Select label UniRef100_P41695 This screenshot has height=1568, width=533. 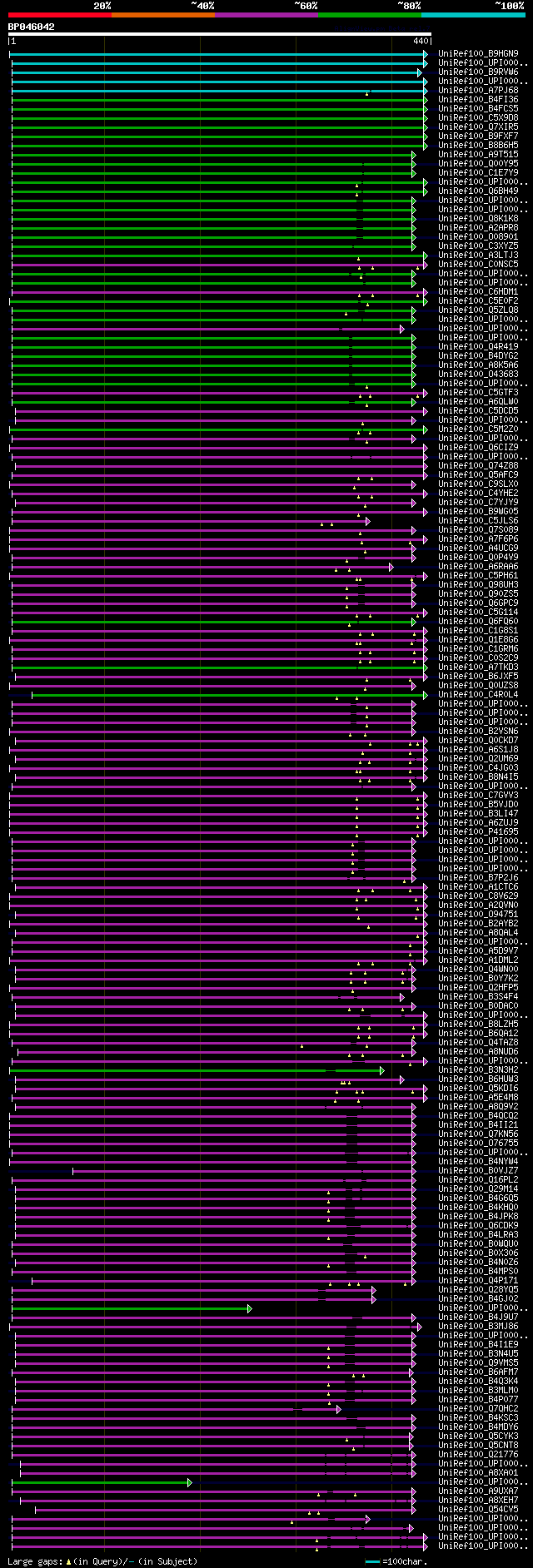[x=479, y=832]
